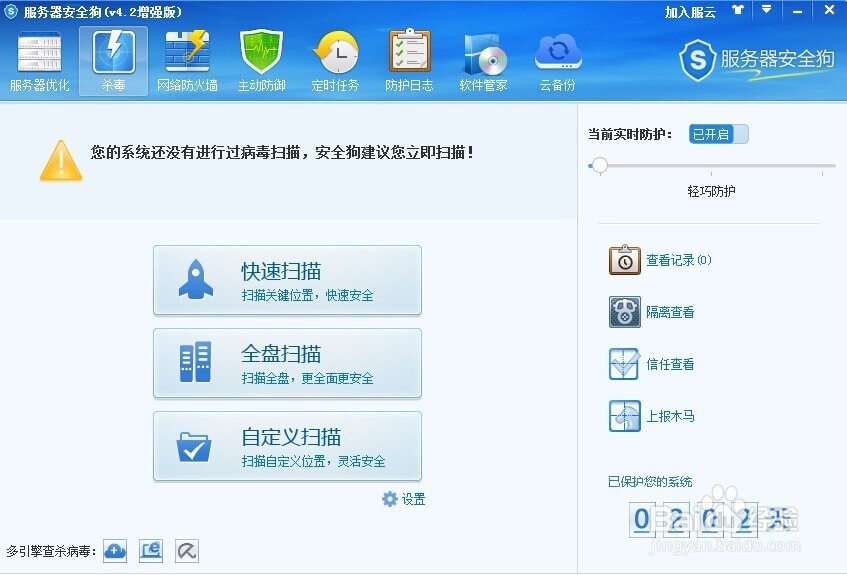The height and width of the screenshot is (575, 847).
Task: Click the 当前实时防护 label
Action: (x=630, y=134)
